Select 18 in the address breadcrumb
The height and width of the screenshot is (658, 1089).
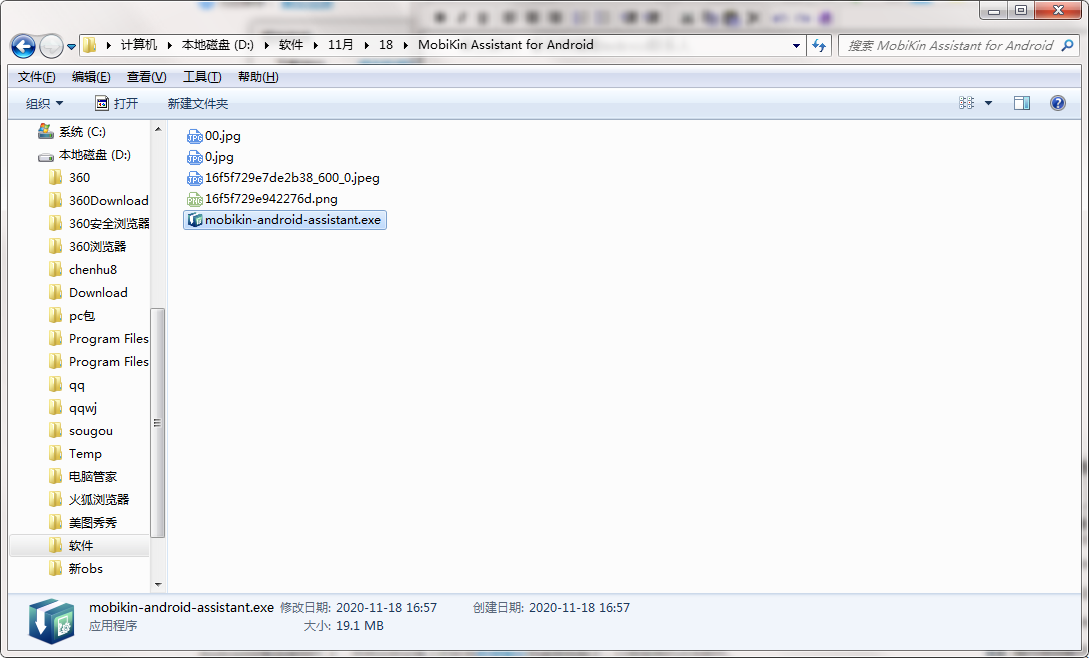pyautogui.click(x=386, y=45)
